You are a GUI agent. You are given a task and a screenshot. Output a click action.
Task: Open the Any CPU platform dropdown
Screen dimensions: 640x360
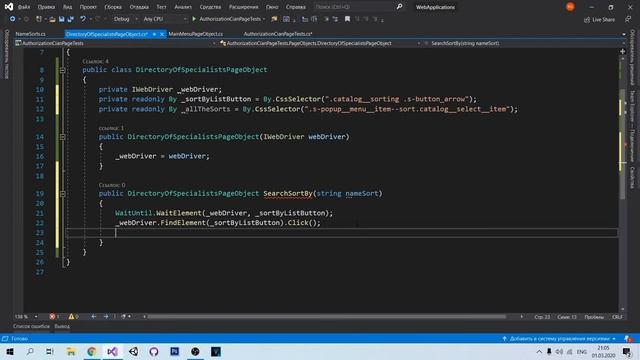(x=165, y=19)
